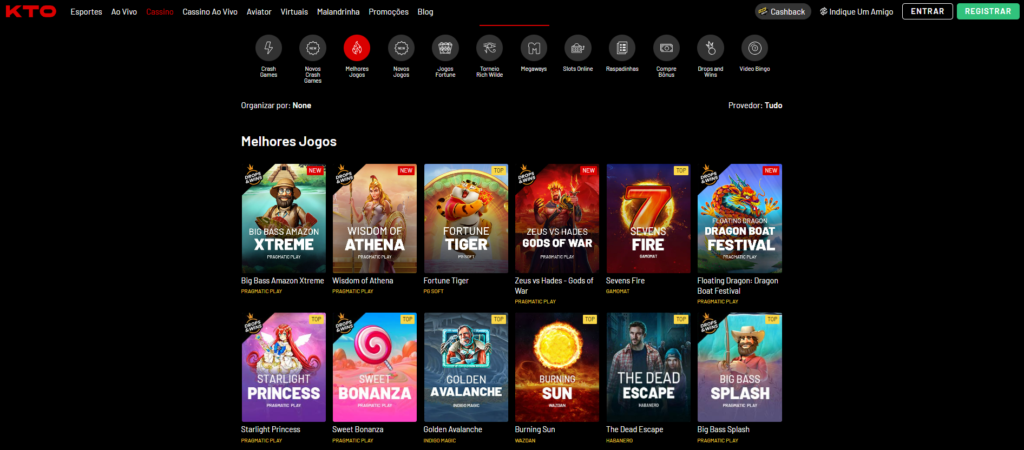
Task: Select the Jogos Fortune icon
Action: [x=445, y=48]
